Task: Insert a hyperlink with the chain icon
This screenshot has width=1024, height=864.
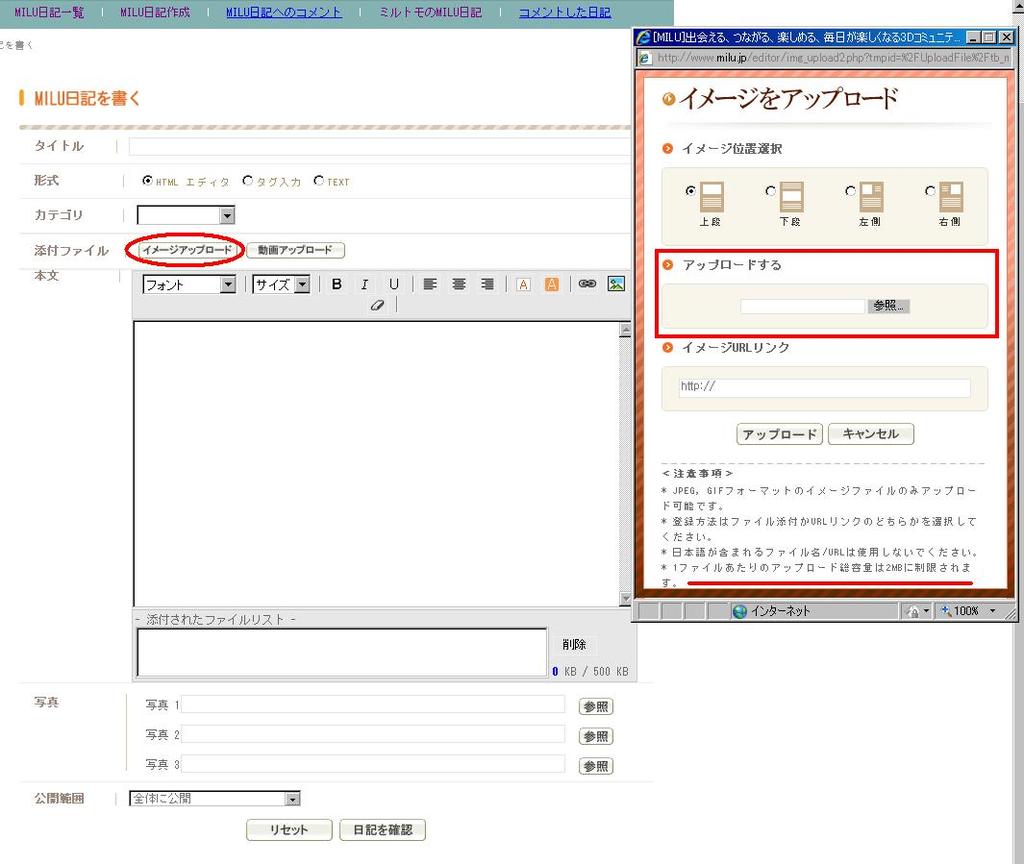Action: tap(587, 285)
